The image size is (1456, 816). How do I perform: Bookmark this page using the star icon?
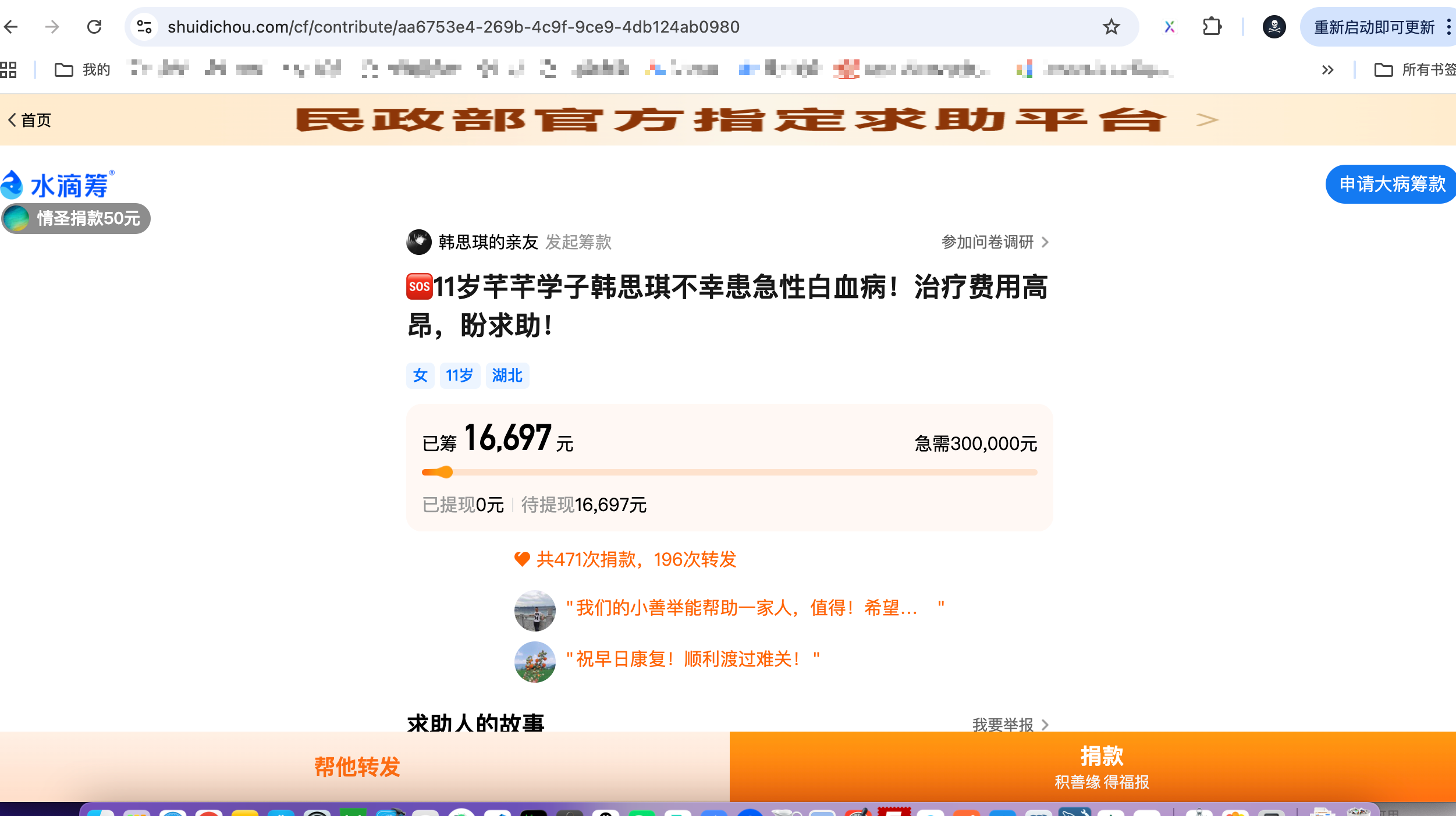tap(1112, 27)
